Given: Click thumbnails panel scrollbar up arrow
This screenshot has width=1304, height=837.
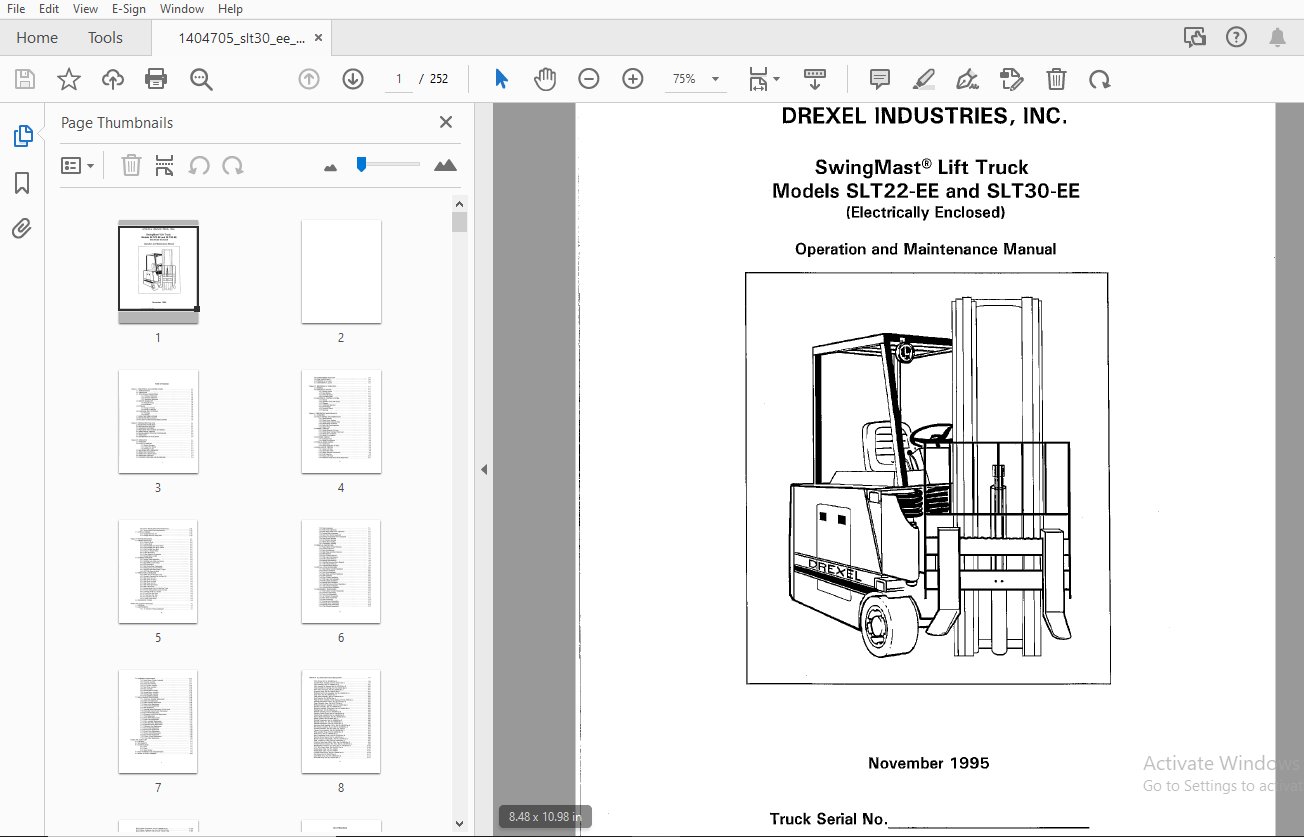Looking at the screenshot, I should pyautogui.click(x=460, y=203).
